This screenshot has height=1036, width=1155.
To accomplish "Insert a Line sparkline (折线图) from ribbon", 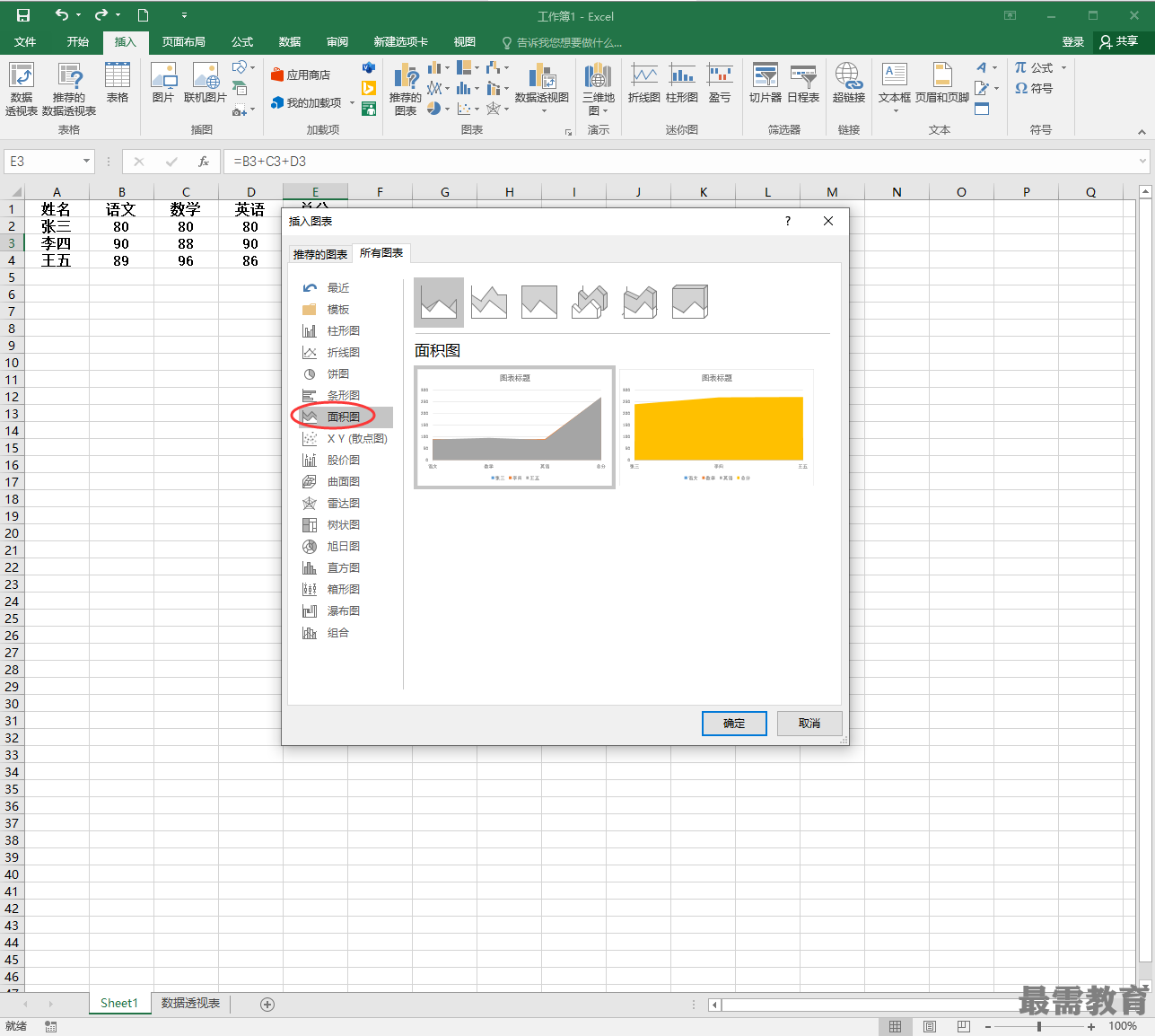I will 643,83.
